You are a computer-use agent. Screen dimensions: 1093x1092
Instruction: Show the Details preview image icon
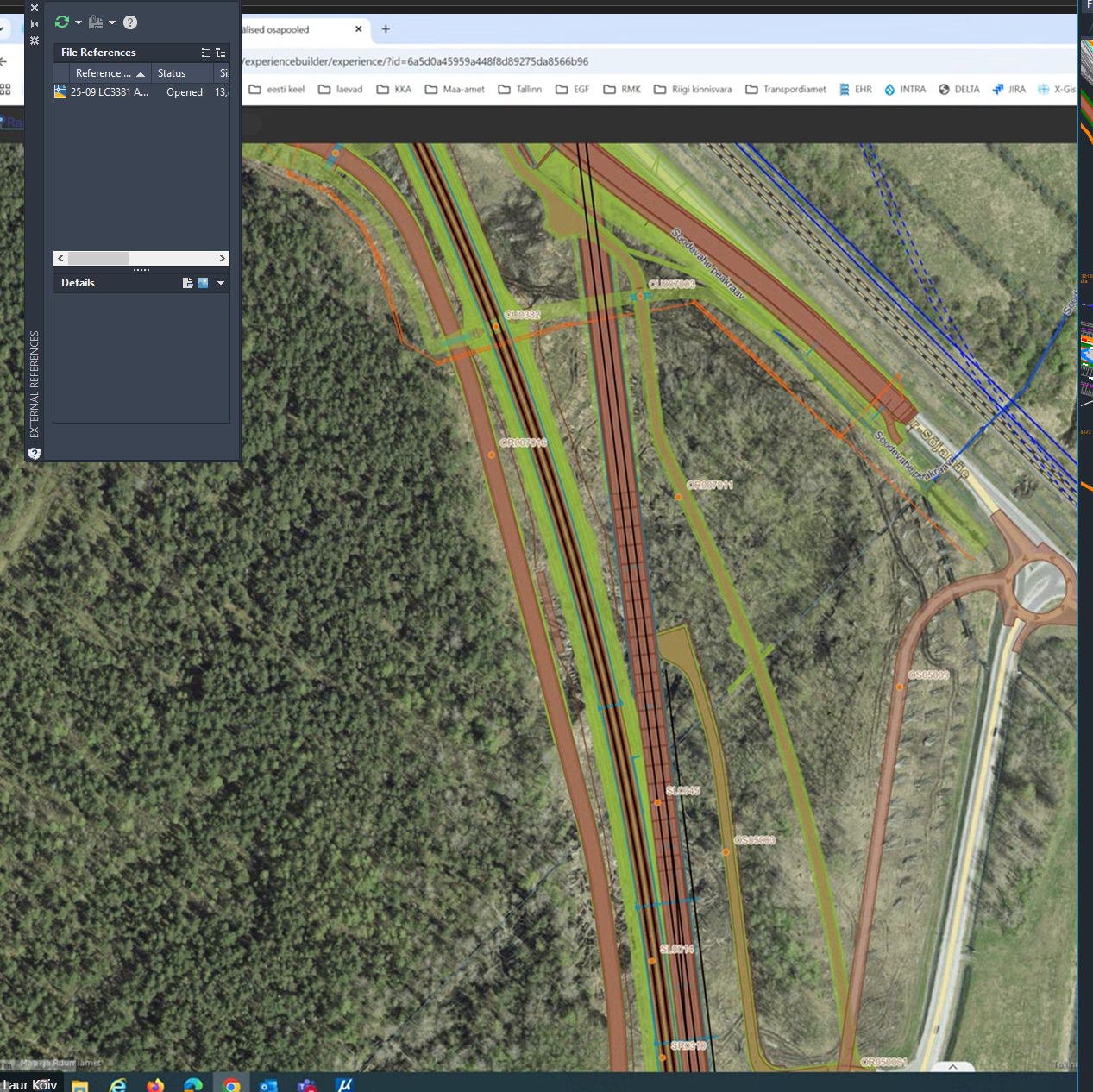(203, 283)
